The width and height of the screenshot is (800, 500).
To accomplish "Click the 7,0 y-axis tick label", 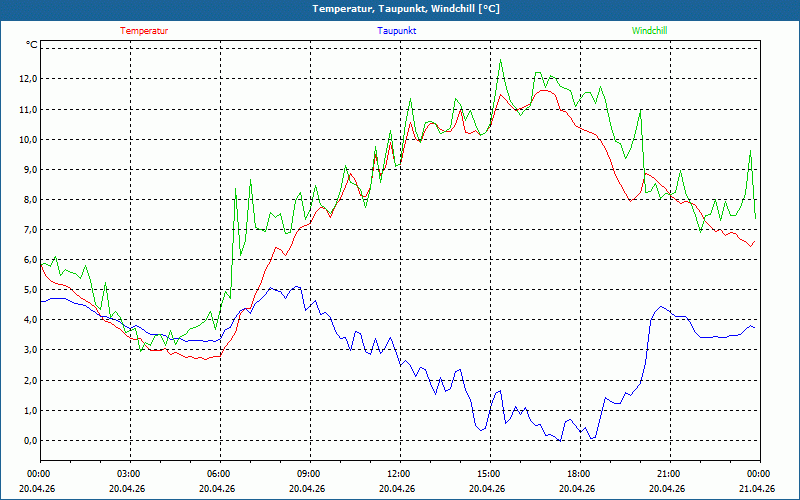I will click(28, 230).
